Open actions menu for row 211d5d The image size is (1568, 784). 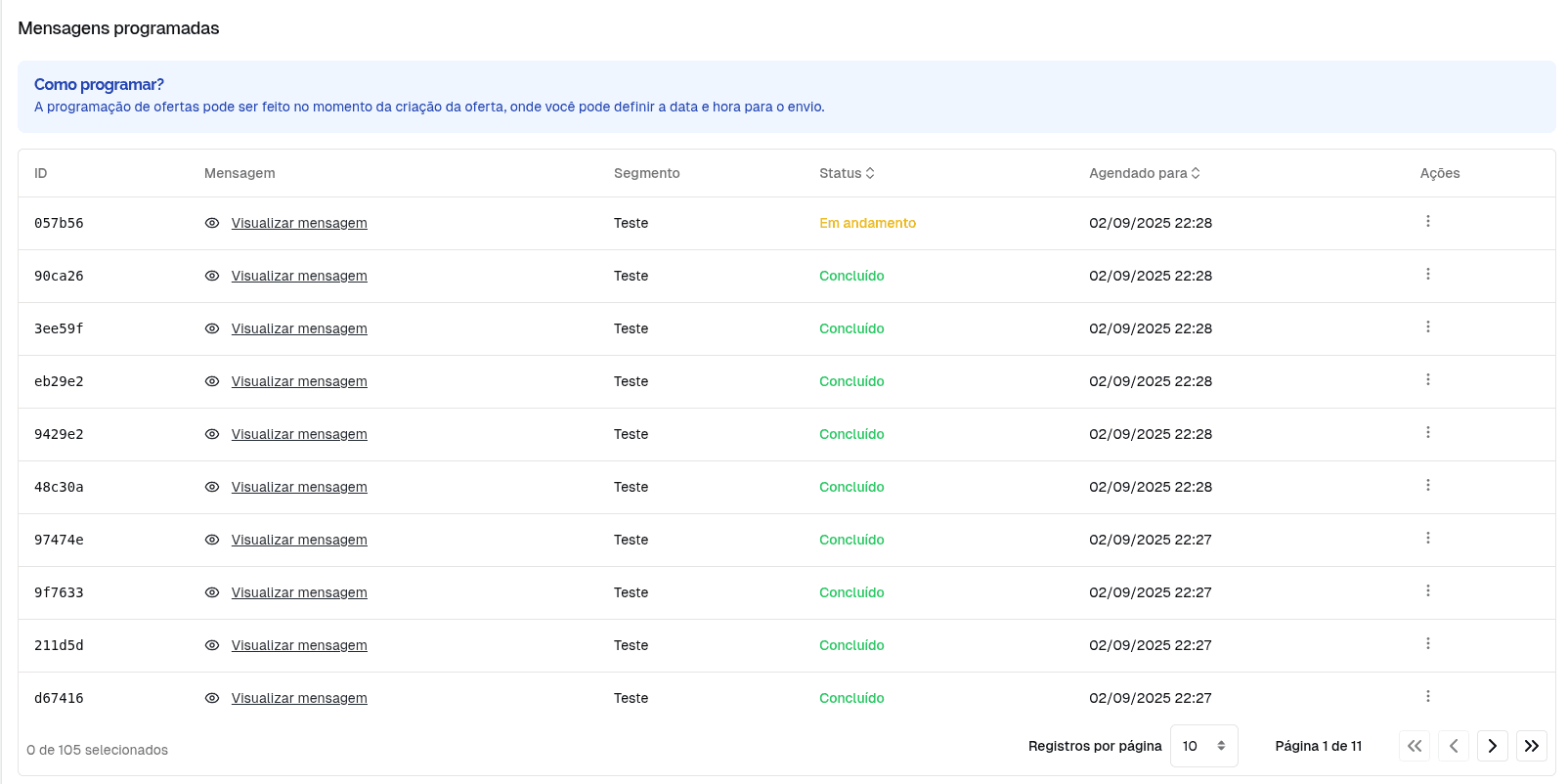1427,644
